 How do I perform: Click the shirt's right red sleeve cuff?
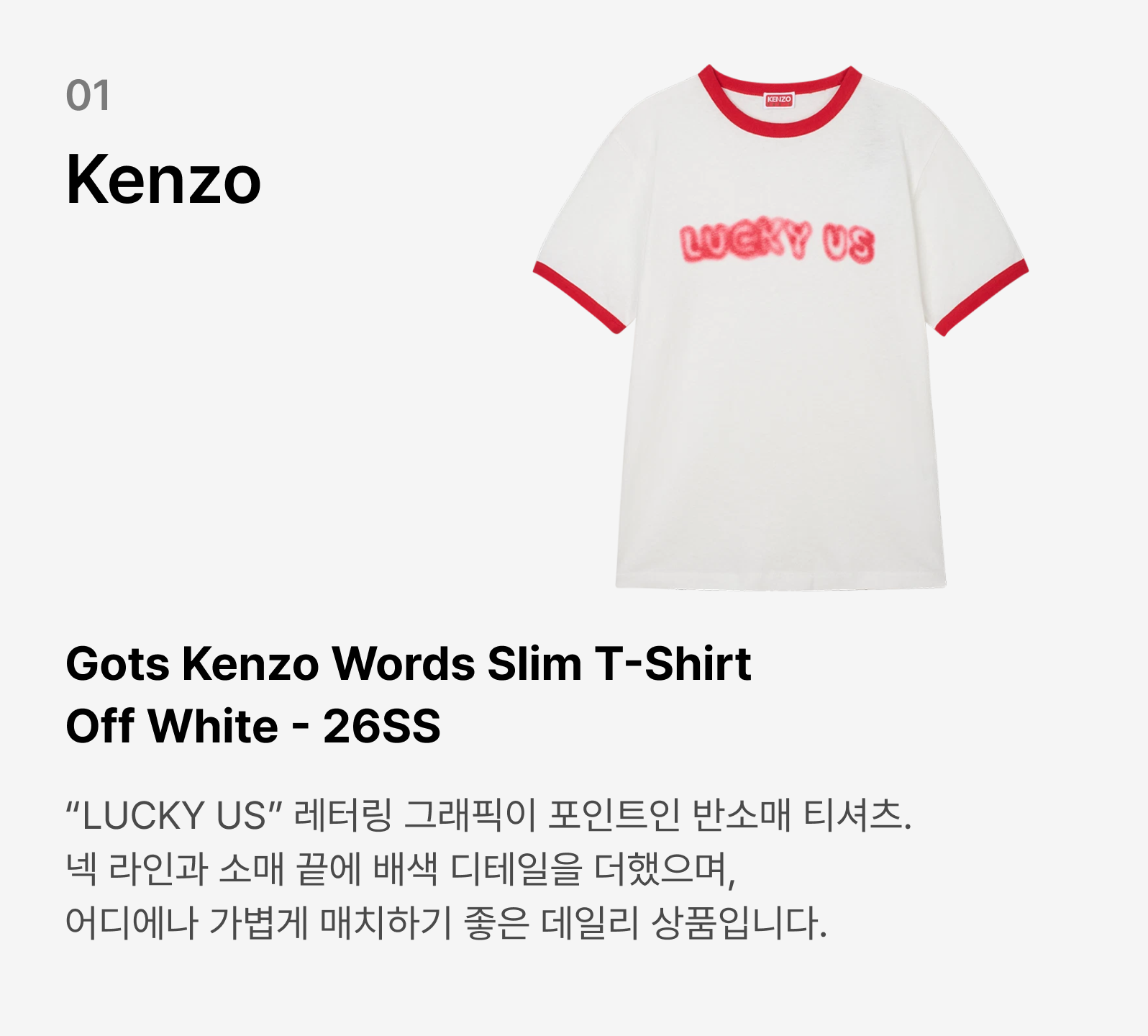click(982, 297)
